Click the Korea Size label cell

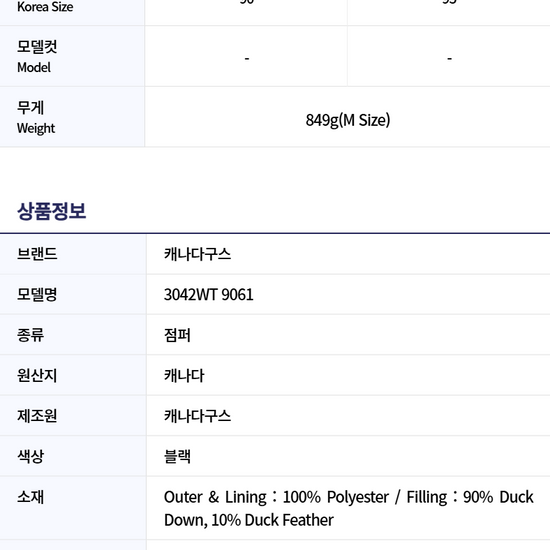click(x=72, y=12)
